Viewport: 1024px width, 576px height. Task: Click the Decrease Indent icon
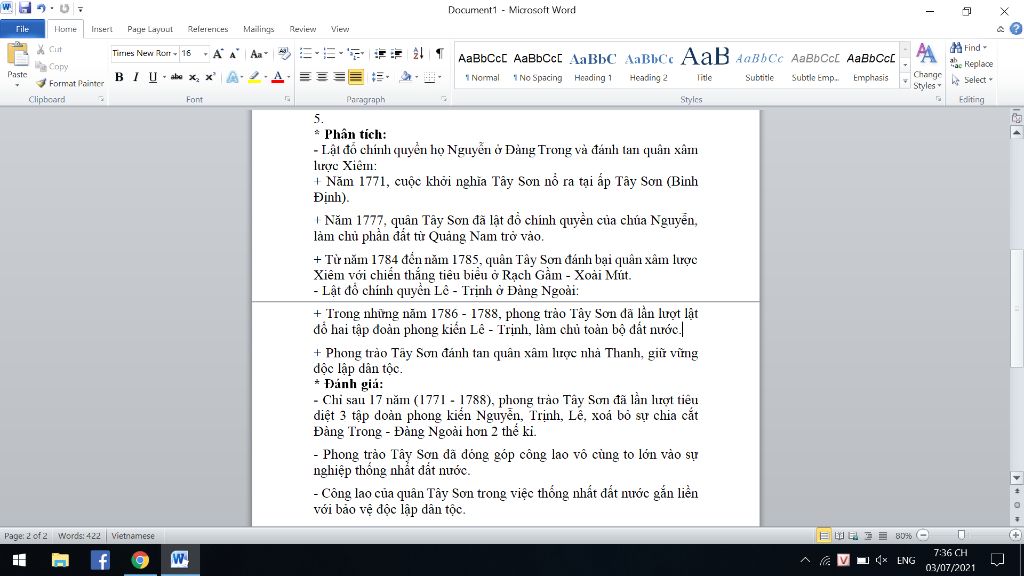click(380, 54)
